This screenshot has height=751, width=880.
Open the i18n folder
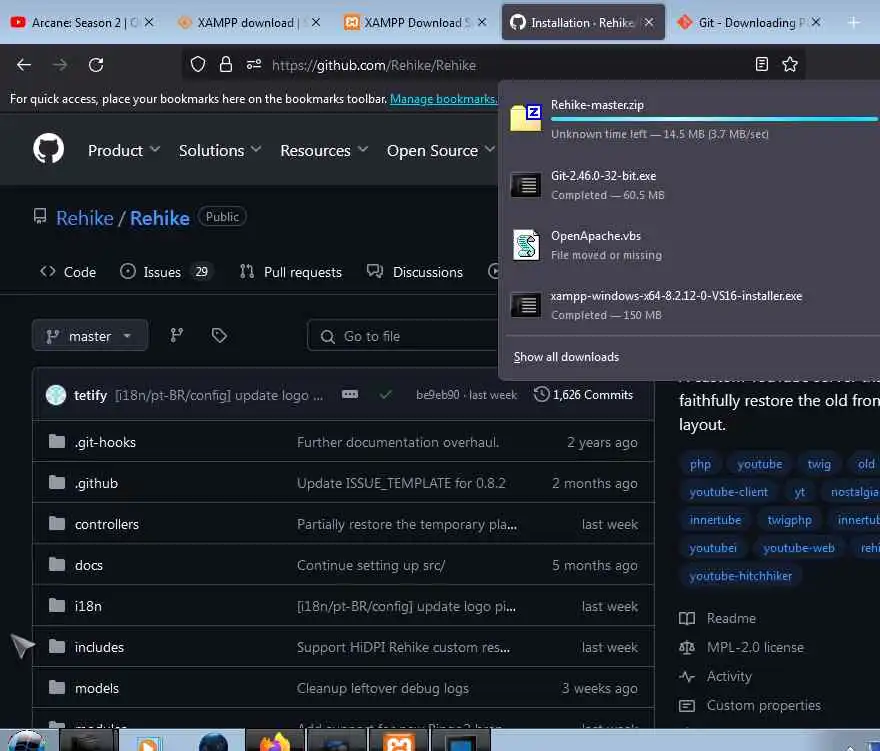[x=88, y=606]
